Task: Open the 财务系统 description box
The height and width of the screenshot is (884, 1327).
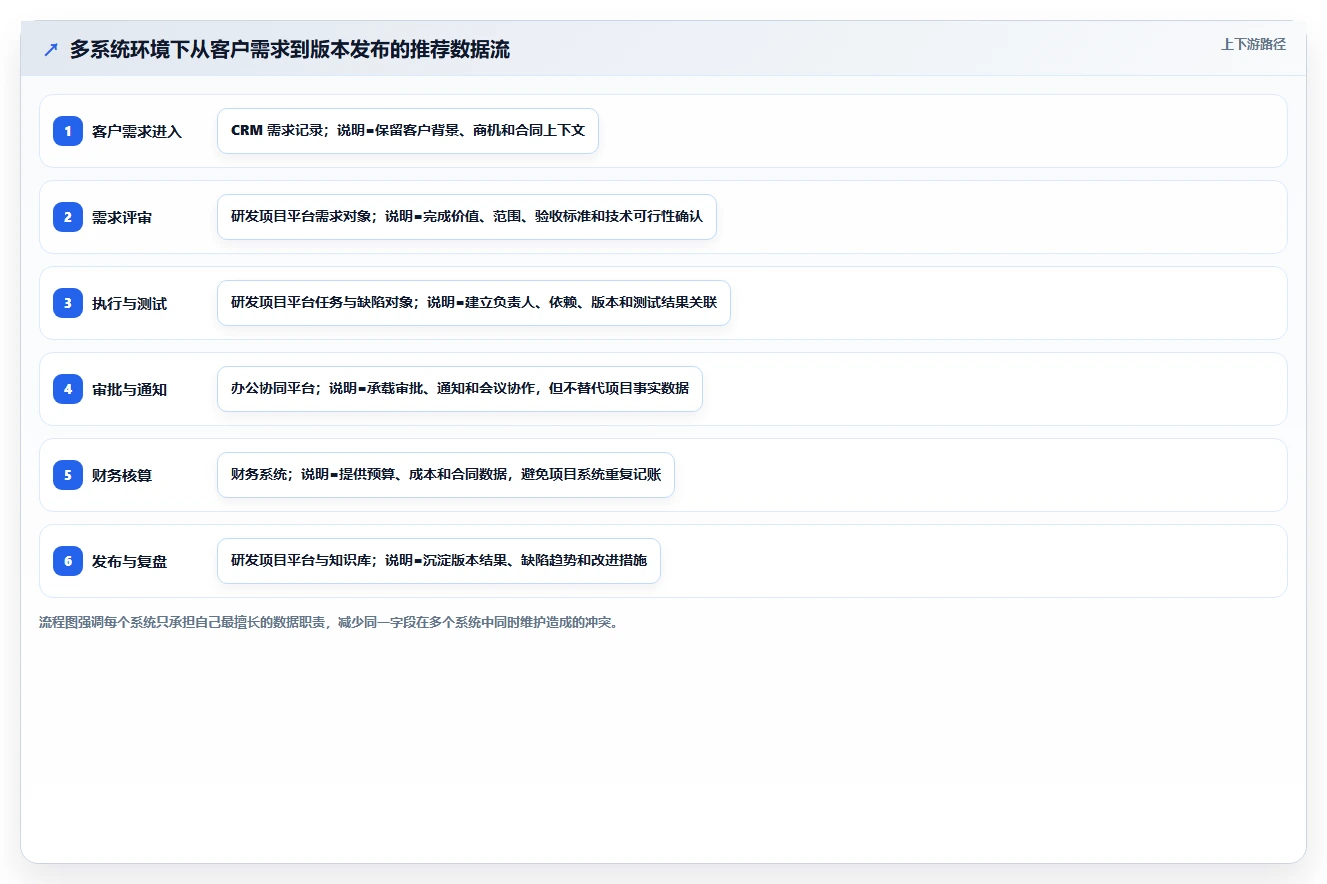Action: pyautogui.click(x=446, y=475)
